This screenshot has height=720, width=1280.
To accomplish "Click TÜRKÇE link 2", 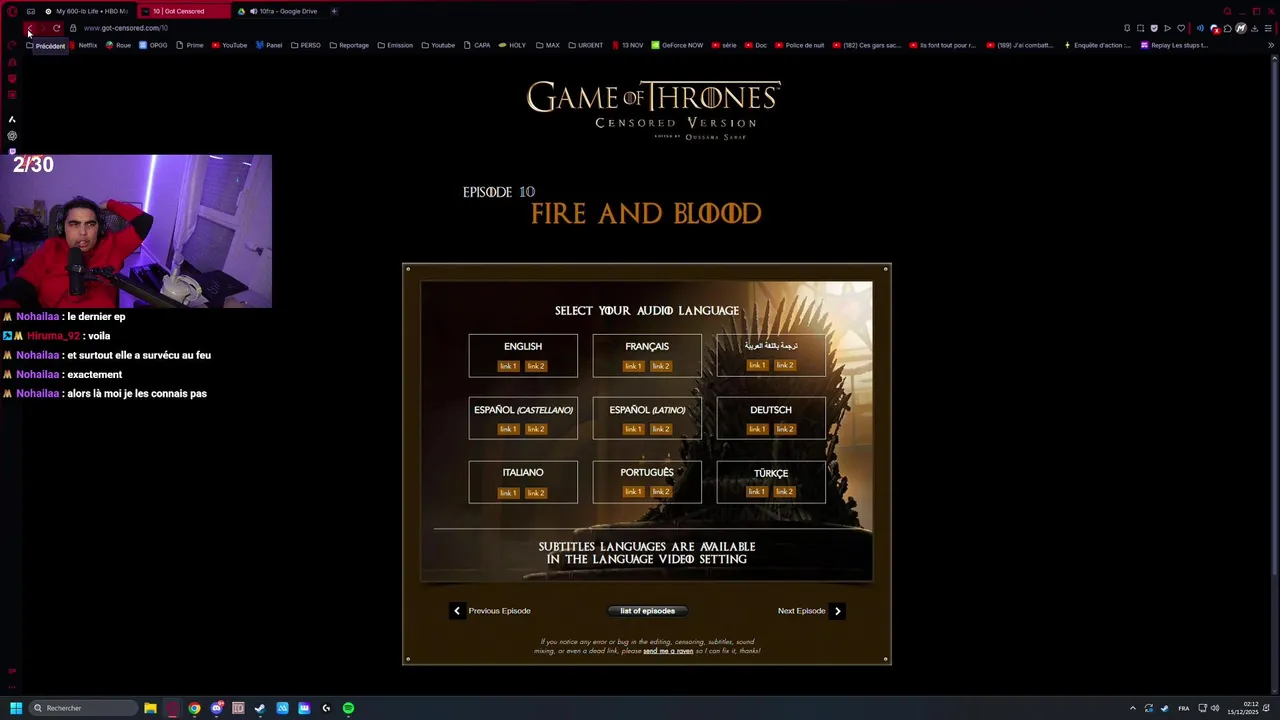I will pos(785,491).
